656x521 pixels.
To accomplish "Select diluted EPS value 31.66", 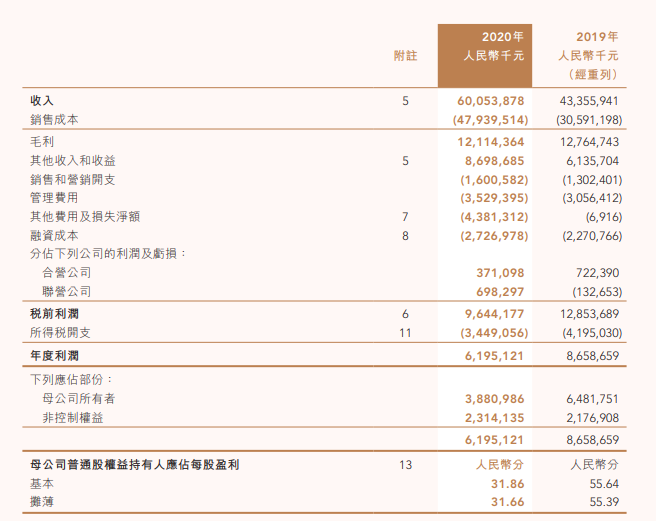I will (507, 502).
